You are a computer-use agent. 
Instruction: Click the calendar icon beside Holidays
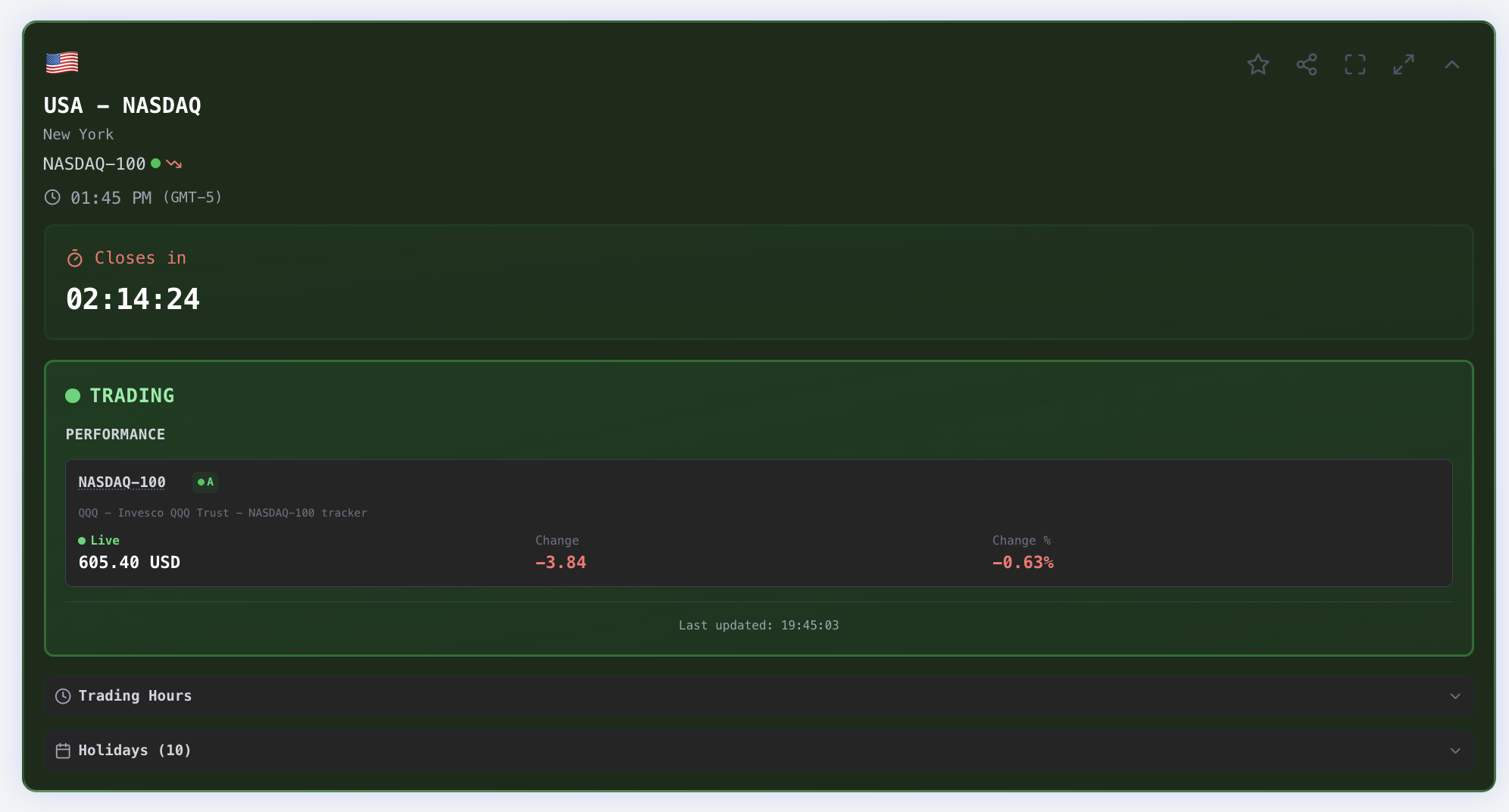(x=63, y=751)
